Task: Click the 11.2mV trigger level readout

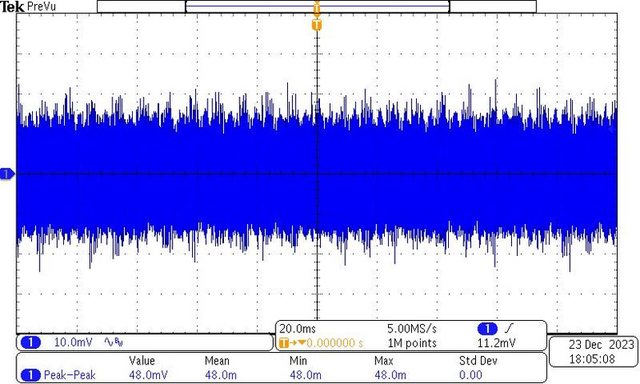Action: 496,343
